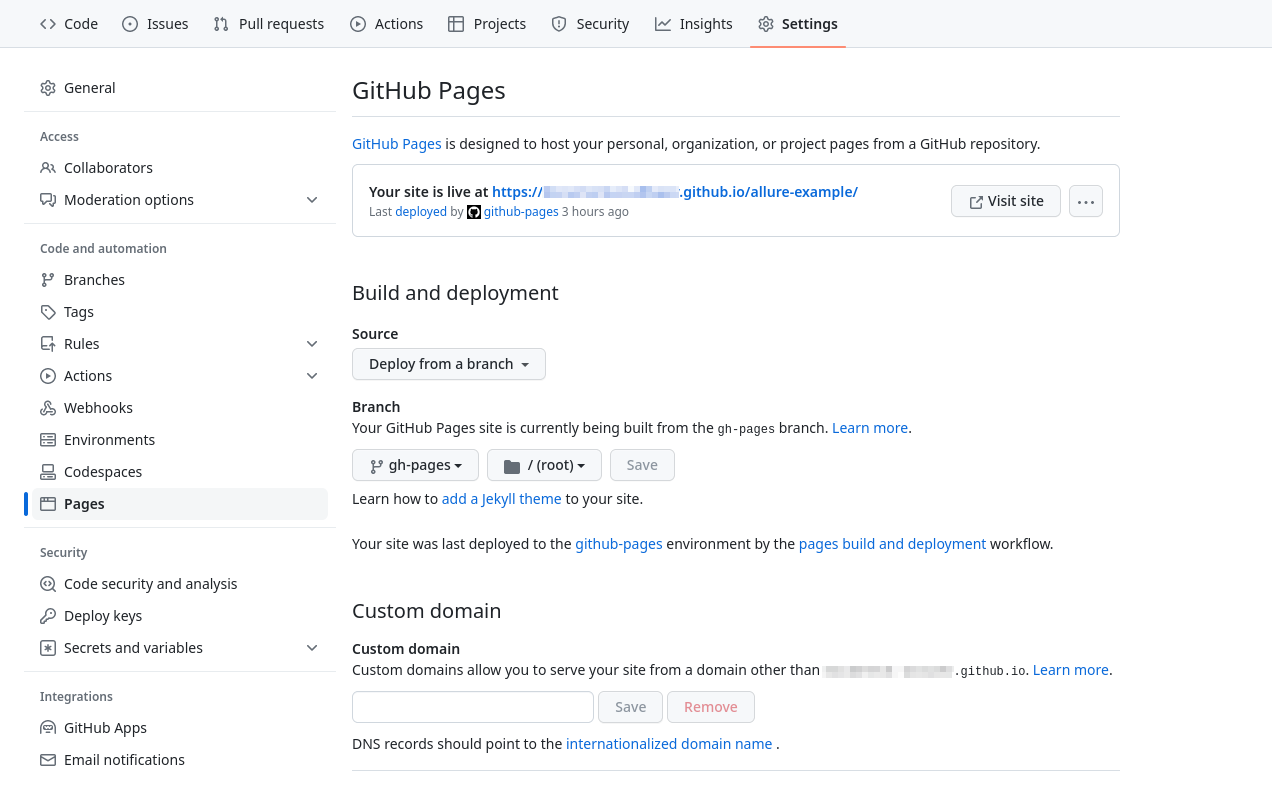1272x785 pixels.
Task: Click the github-pages bot avatar
Action: pyautogui.click(x=473, y=211)
